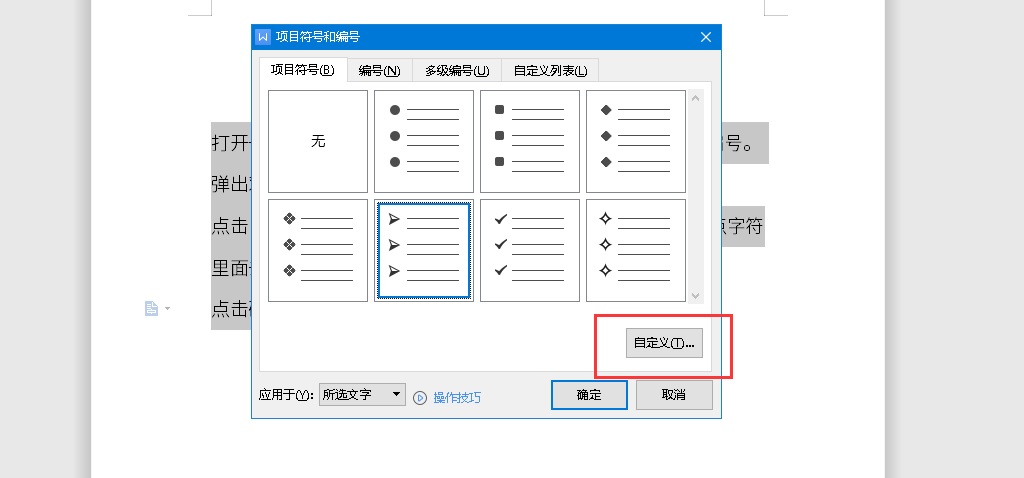Select the arrowhead bullet style
This screenshot has height=478, width=1024.
424,250
